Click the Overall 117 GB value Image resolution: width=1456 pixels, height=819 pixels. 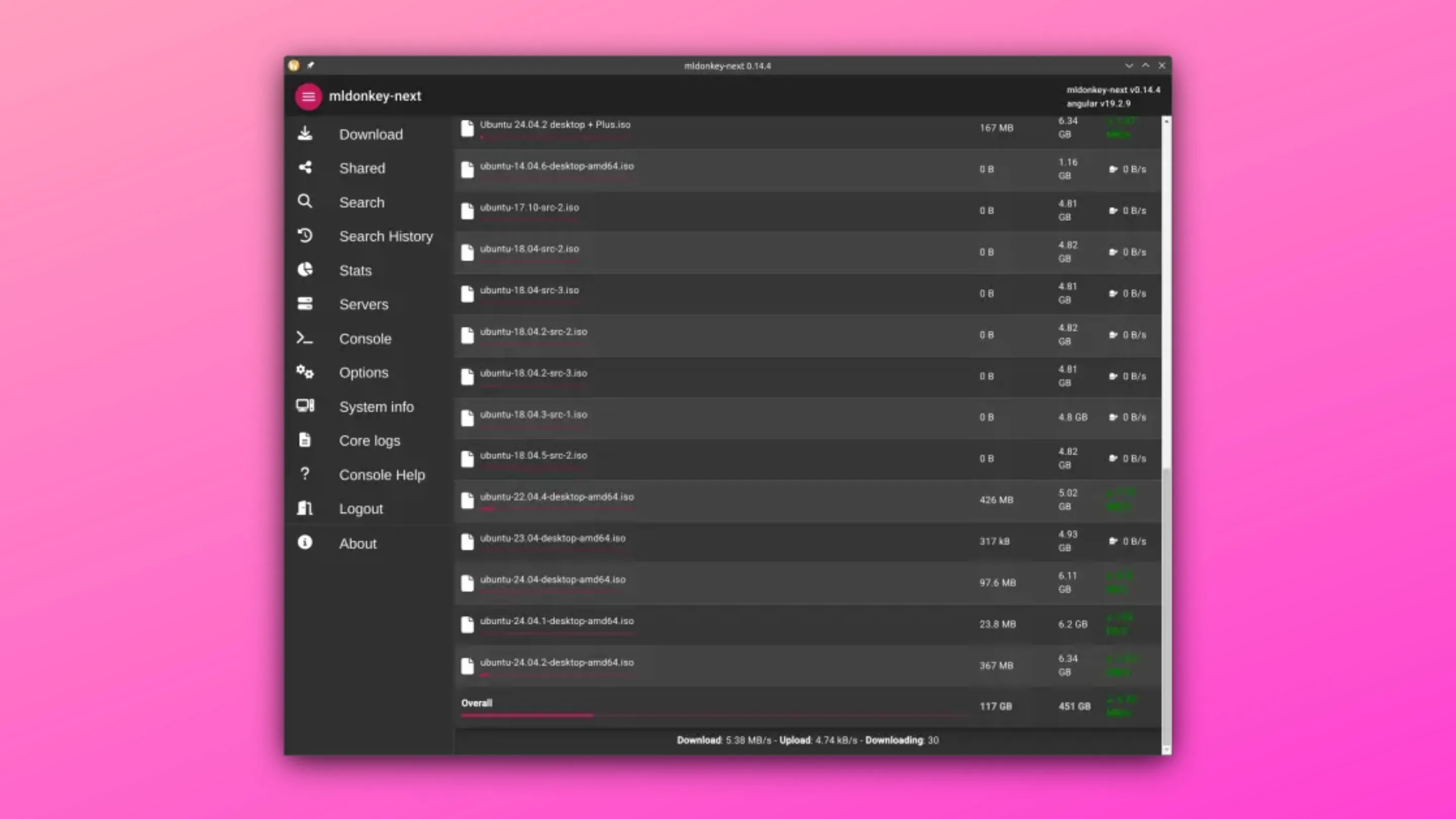[995, 707]
